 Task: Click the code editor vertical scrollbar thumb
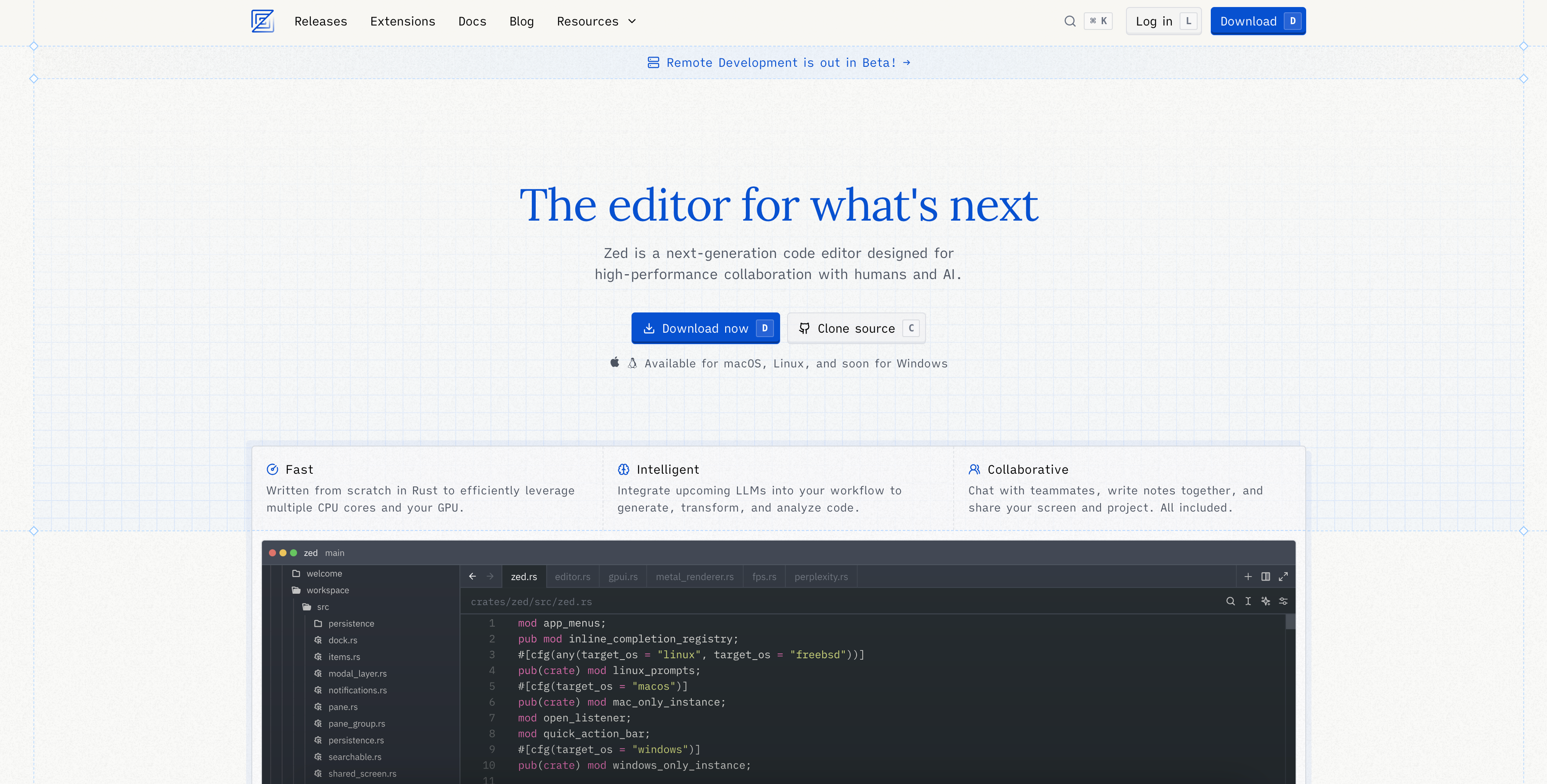(x=1290, y=621)
